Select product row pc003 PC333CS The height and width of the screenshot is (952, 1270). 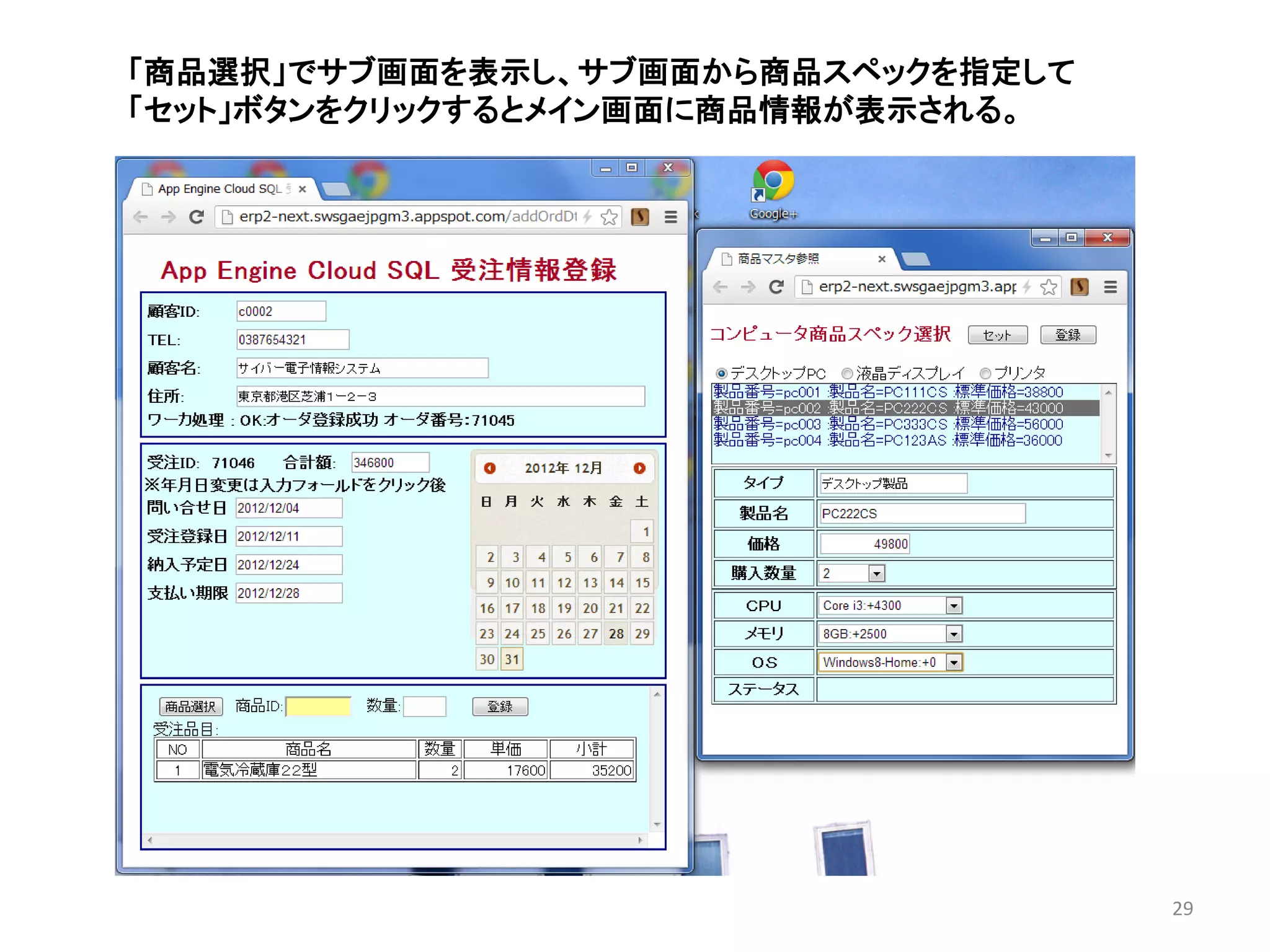click(x=905, y=424)
